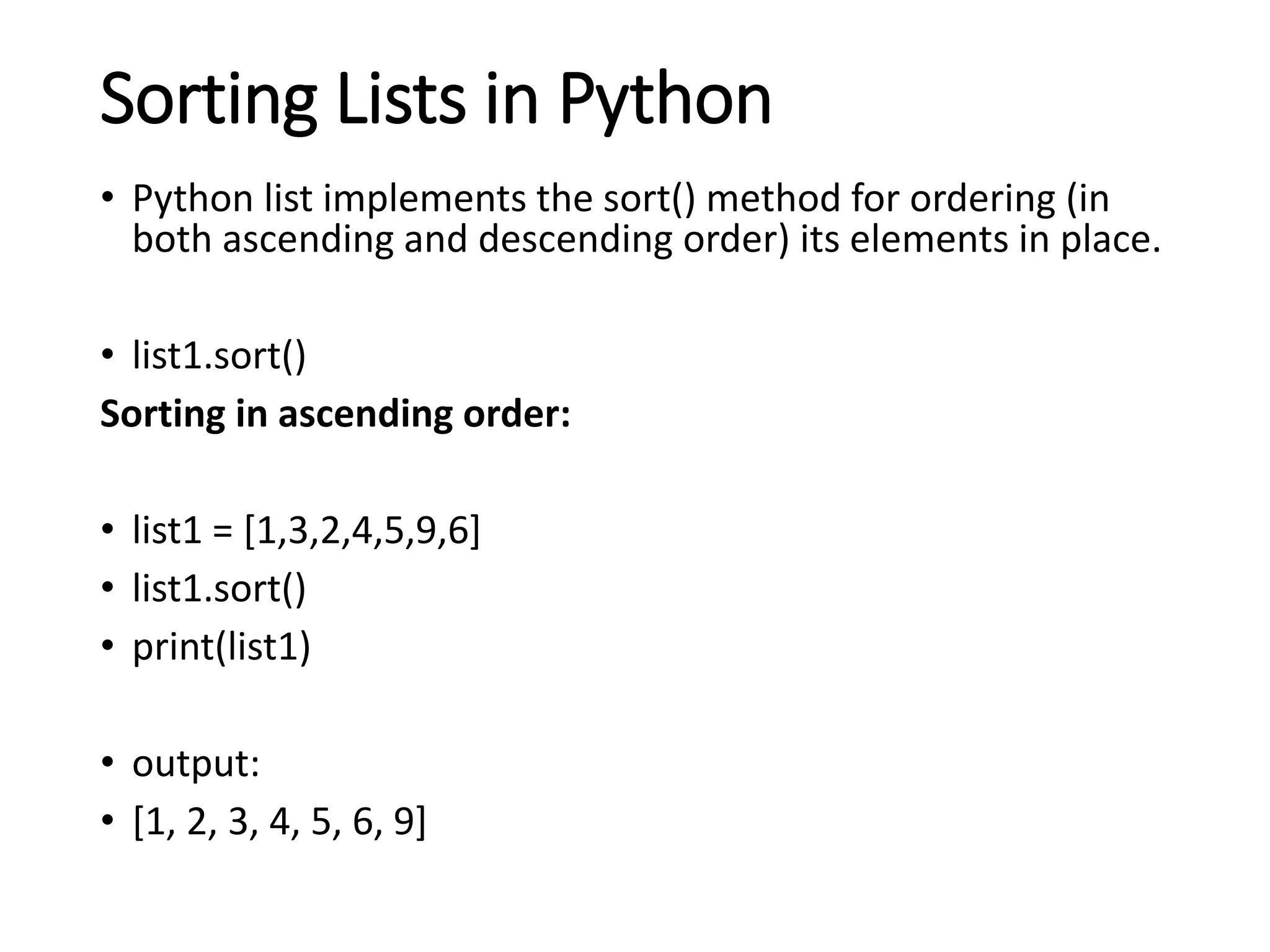The width and height of the screenshot is (1270, 952).
Task: Click the bullet point before "output:"
Action: pyautogui.click(x=108, y=762)
